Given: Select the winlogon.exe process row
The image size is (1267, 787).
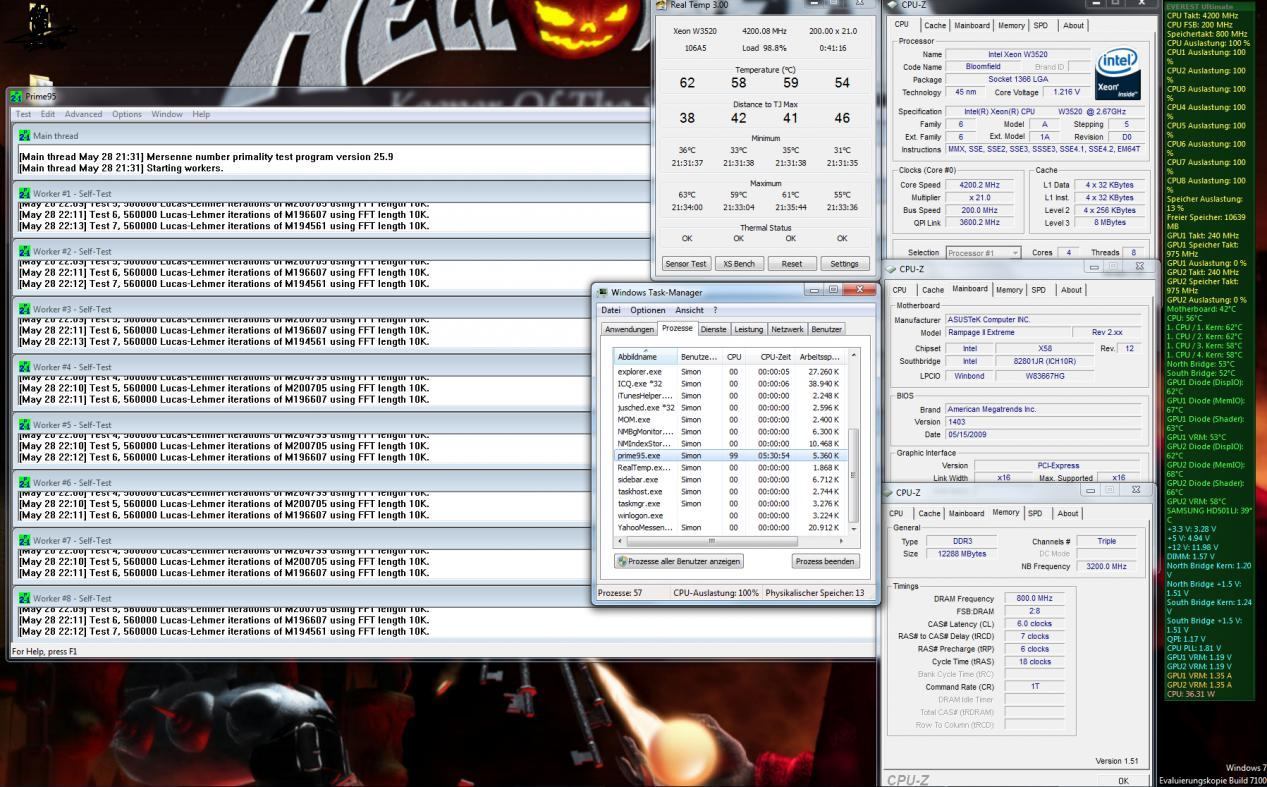Looking at the screenshot, I should click(x=730, y=515).
